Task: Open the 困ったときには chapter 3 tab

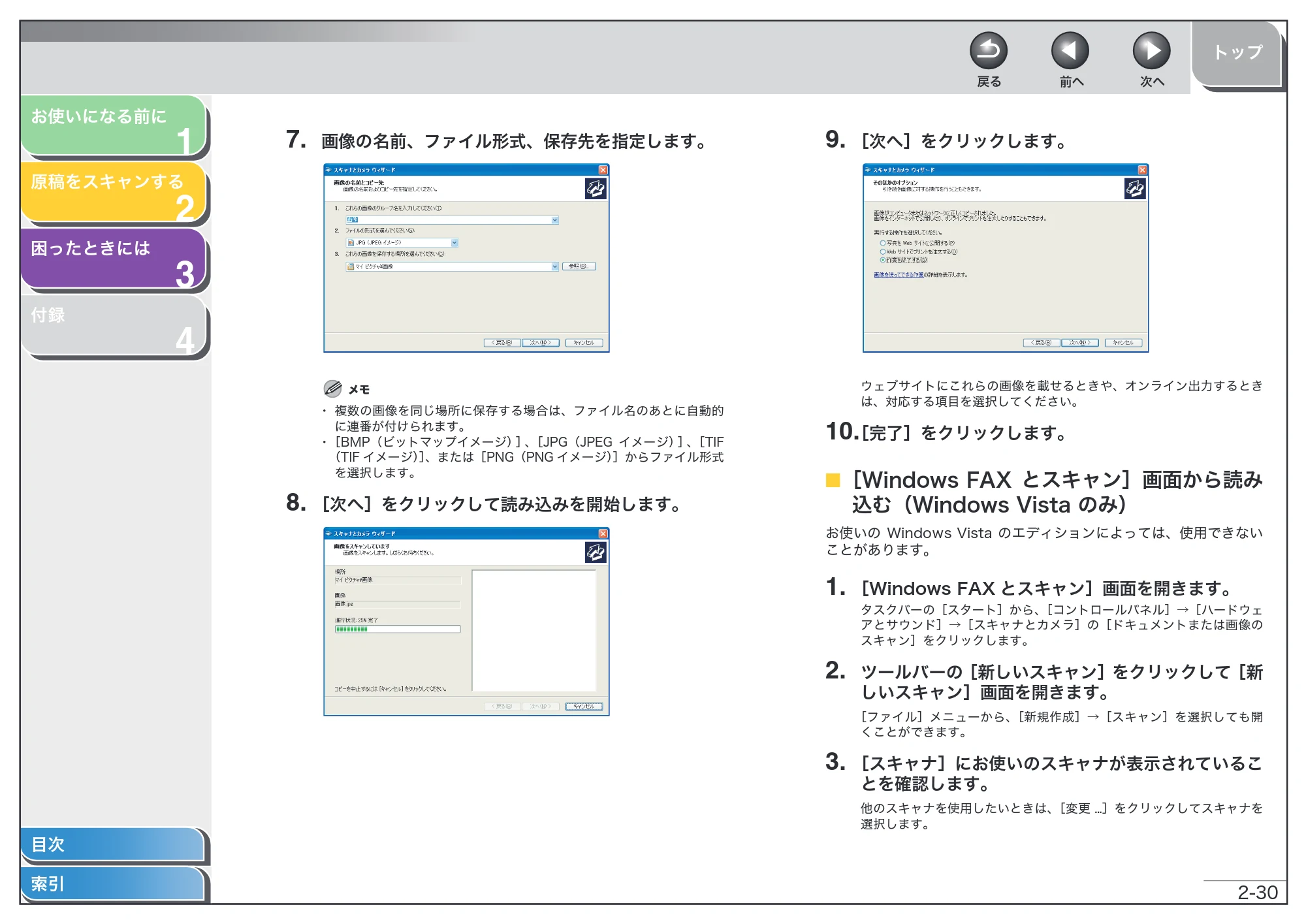Action: [114, 259]
